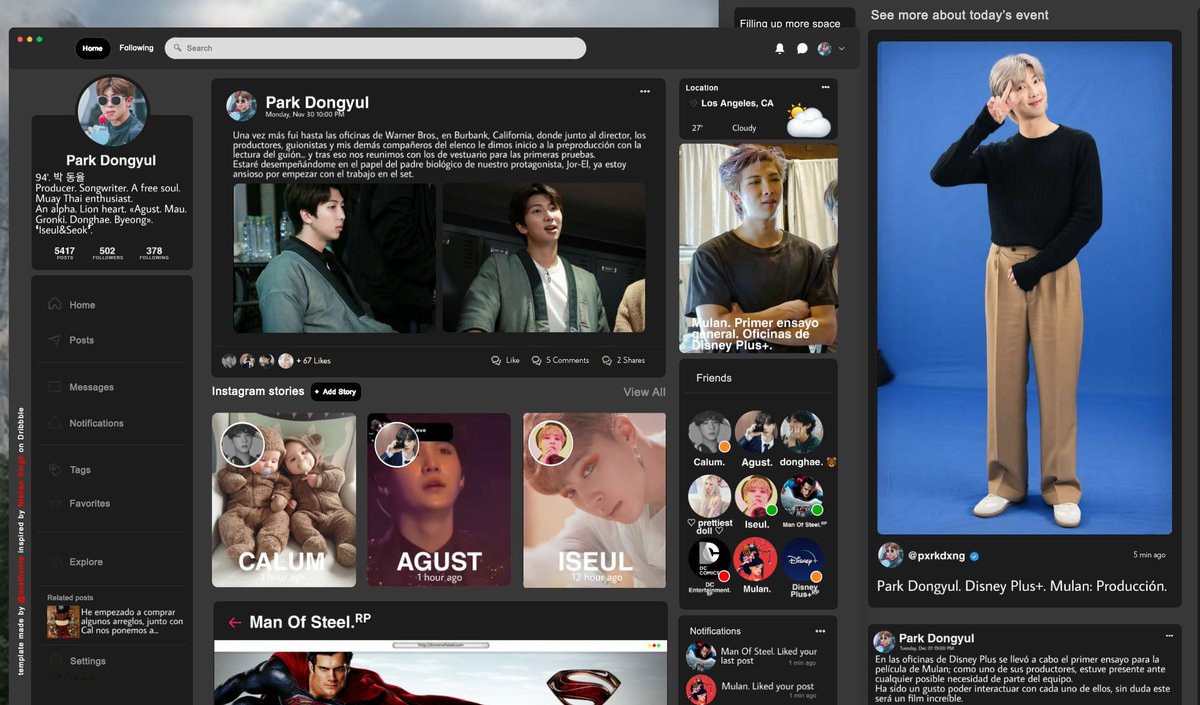Open Settings in the sidebar
1200x705 pixels.
coord(88,661)
